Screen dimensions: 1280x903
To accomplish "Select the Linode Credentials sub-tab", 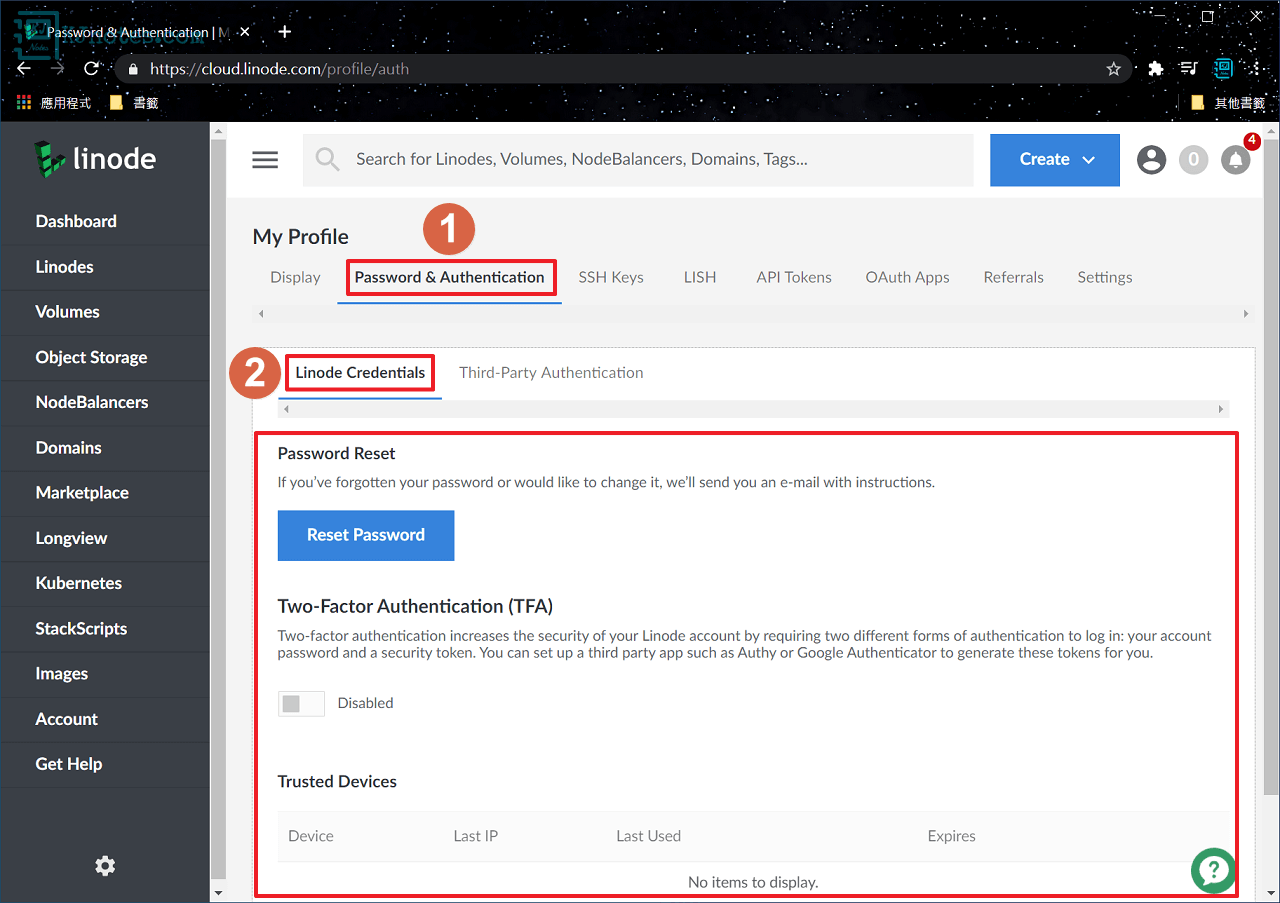I will [360, 372].
